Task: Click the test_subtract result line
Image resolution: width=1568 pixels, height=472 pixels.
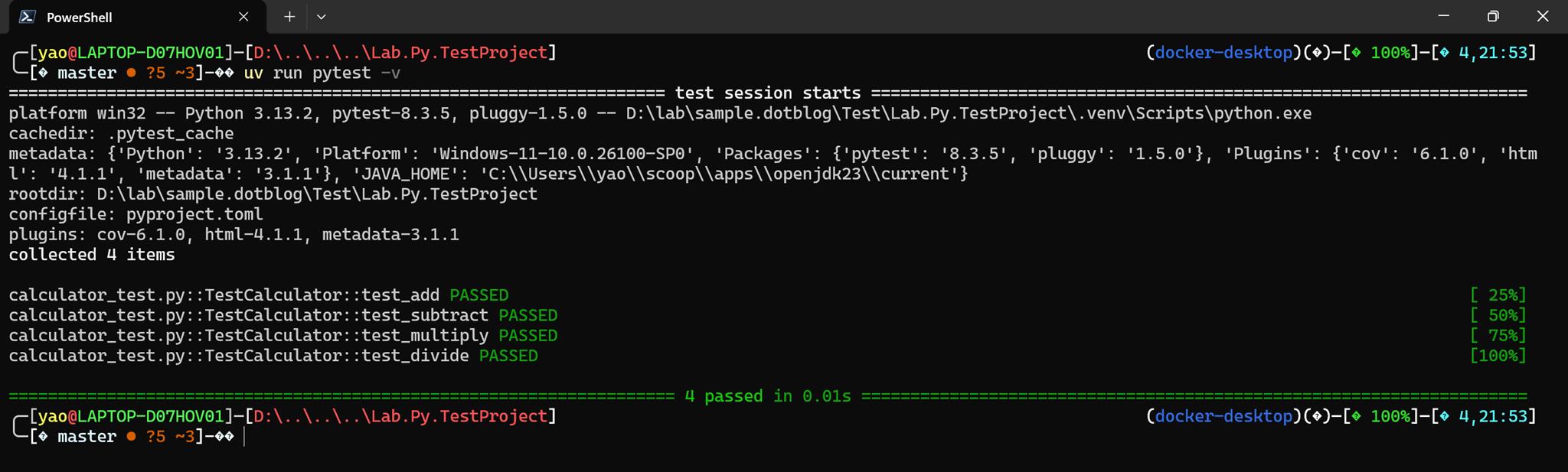Action: (283, 316)
